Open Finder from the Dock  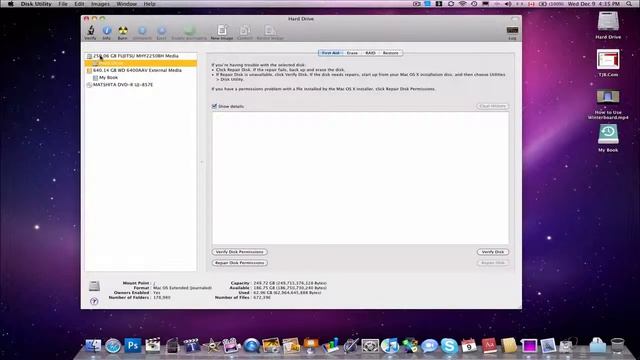point(93,345)
